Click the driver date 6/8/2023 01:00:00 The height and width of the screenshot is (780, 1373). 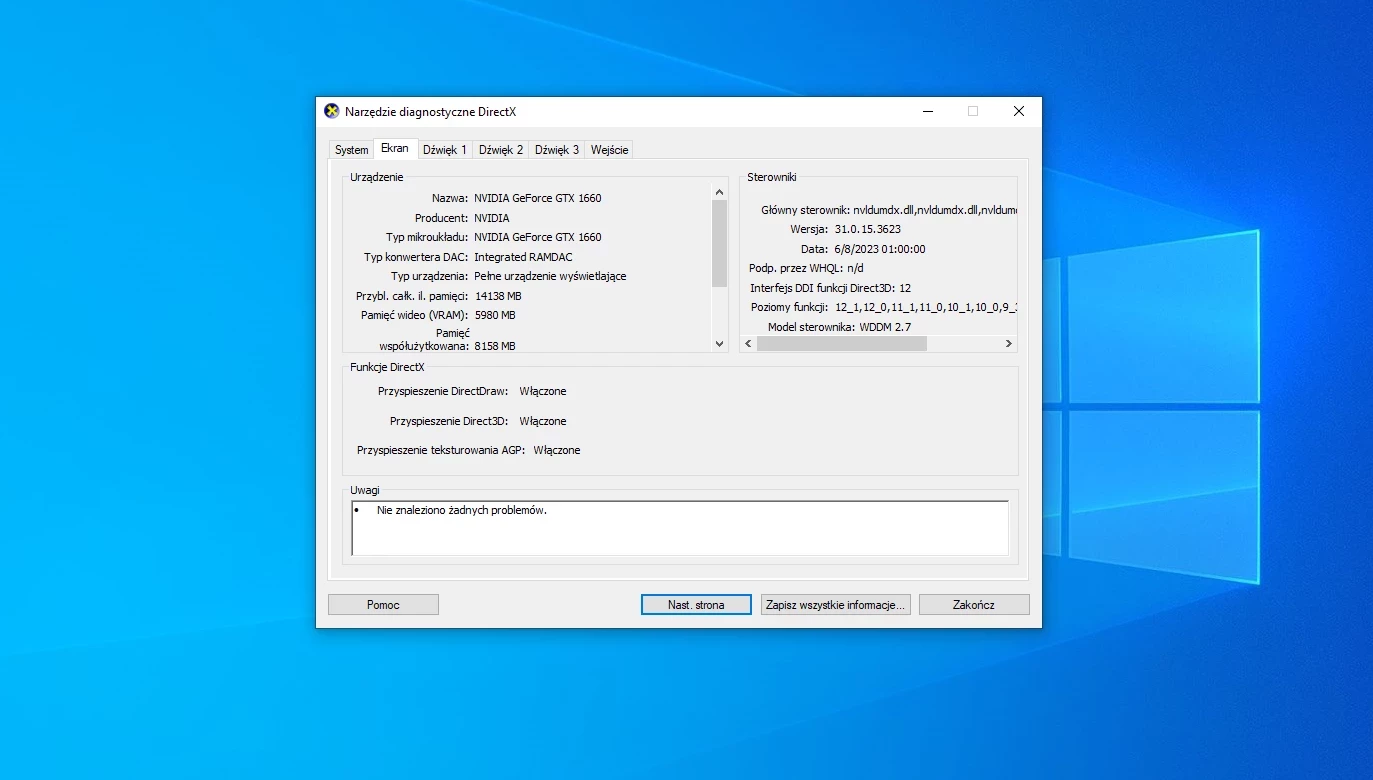coord(879,249)
